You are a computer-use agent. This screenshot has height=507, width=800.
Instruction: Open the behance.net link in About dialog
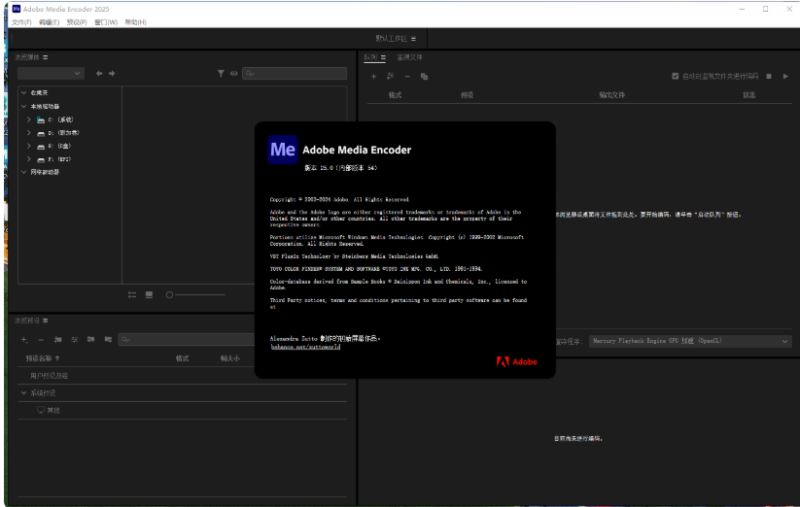(x=305, y=347)
